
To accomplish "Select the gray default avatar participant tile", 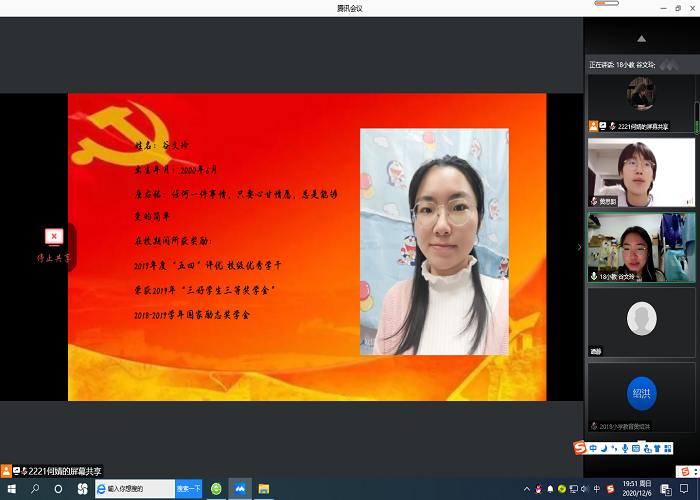I will pyautogui.click(x=640, y=321).
